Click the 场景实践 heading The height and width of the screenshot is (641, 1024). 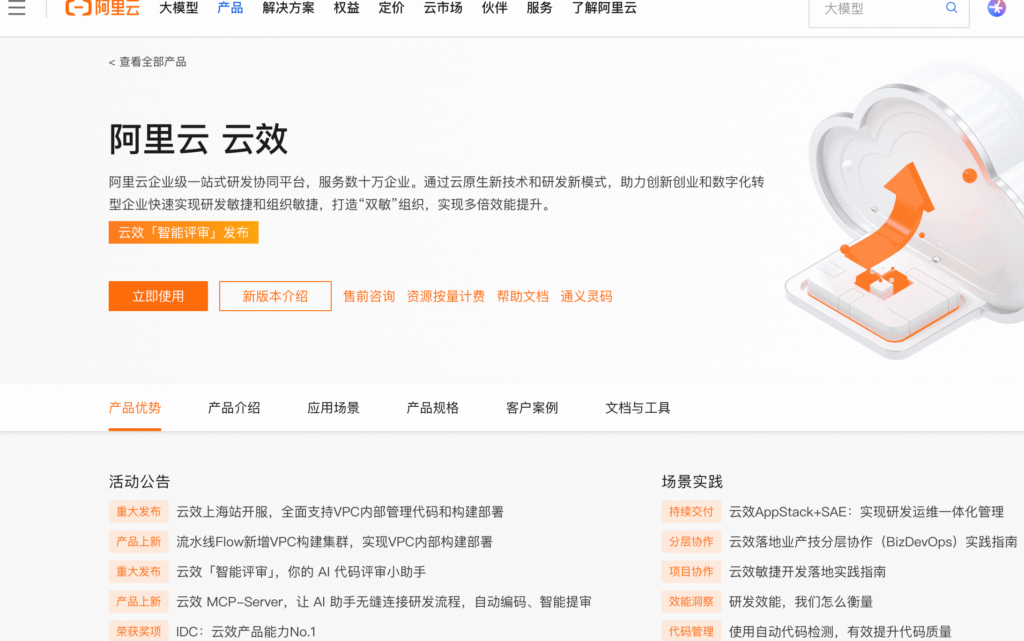click(x=692, y=482)
